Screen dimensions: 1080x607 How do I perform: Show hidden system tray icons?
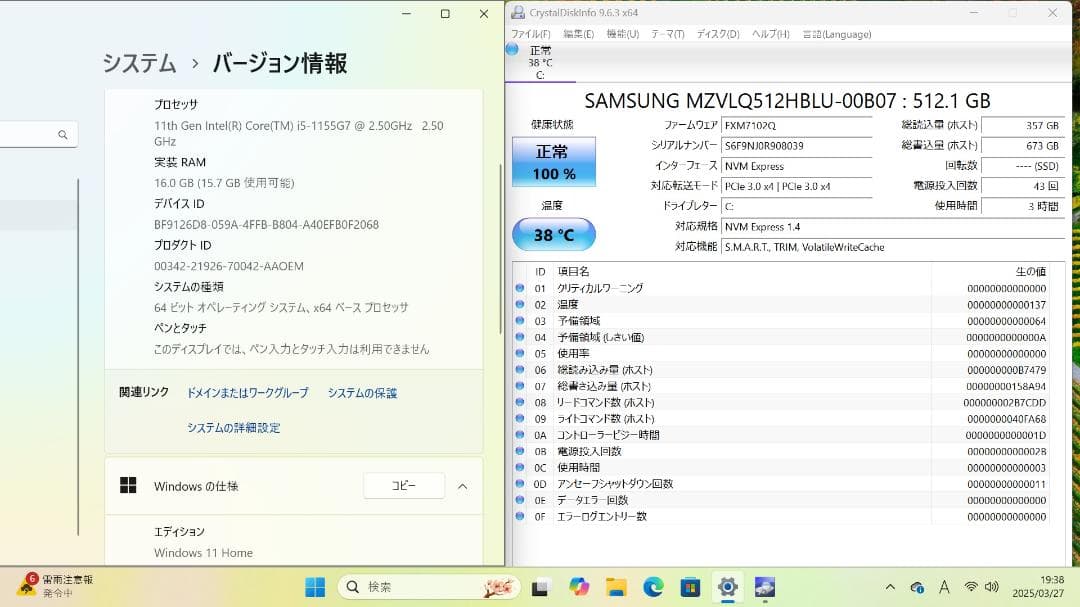(x=890, y=587)
